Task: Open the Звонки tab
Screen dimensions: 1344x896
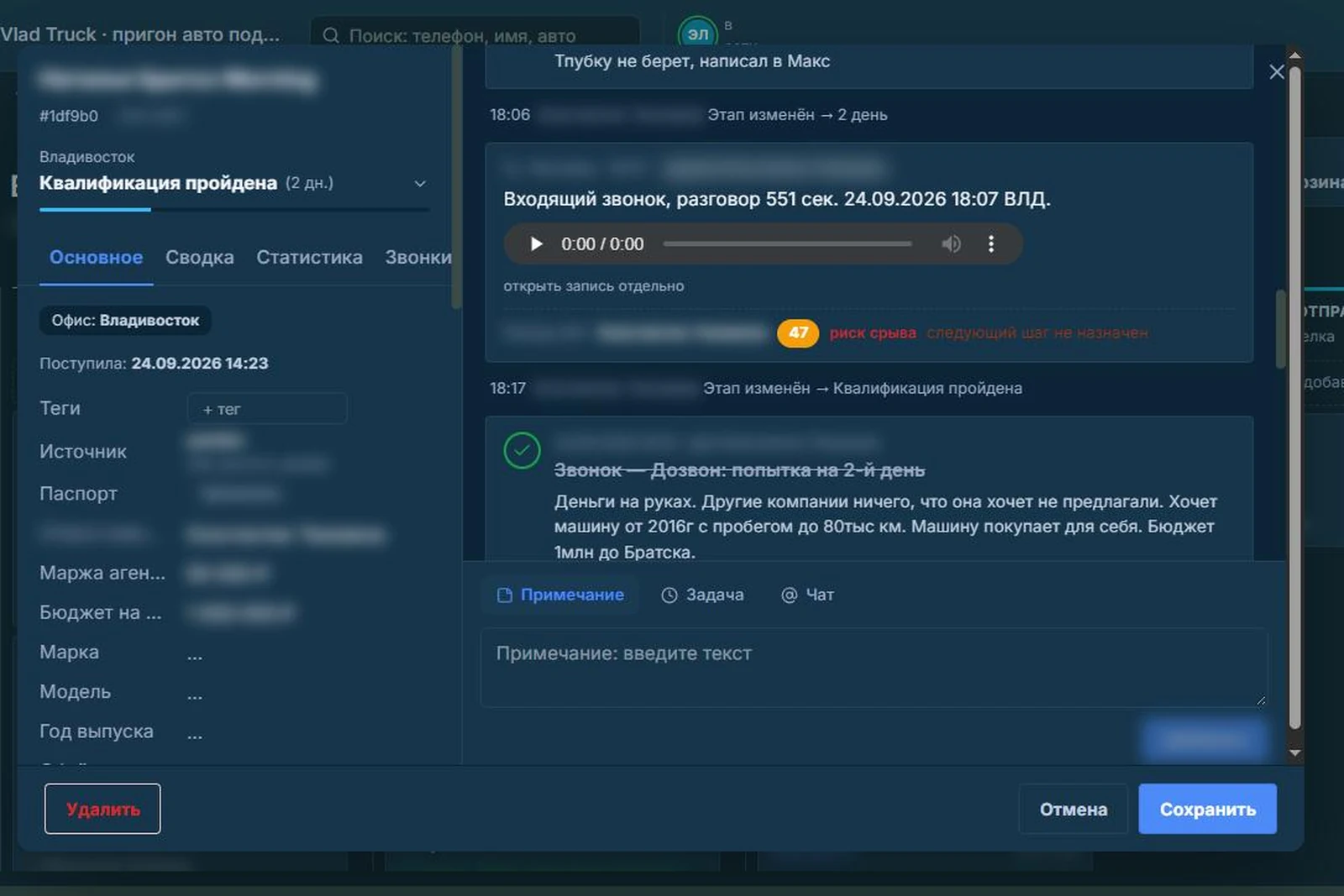Action: [x=417, y=257]
